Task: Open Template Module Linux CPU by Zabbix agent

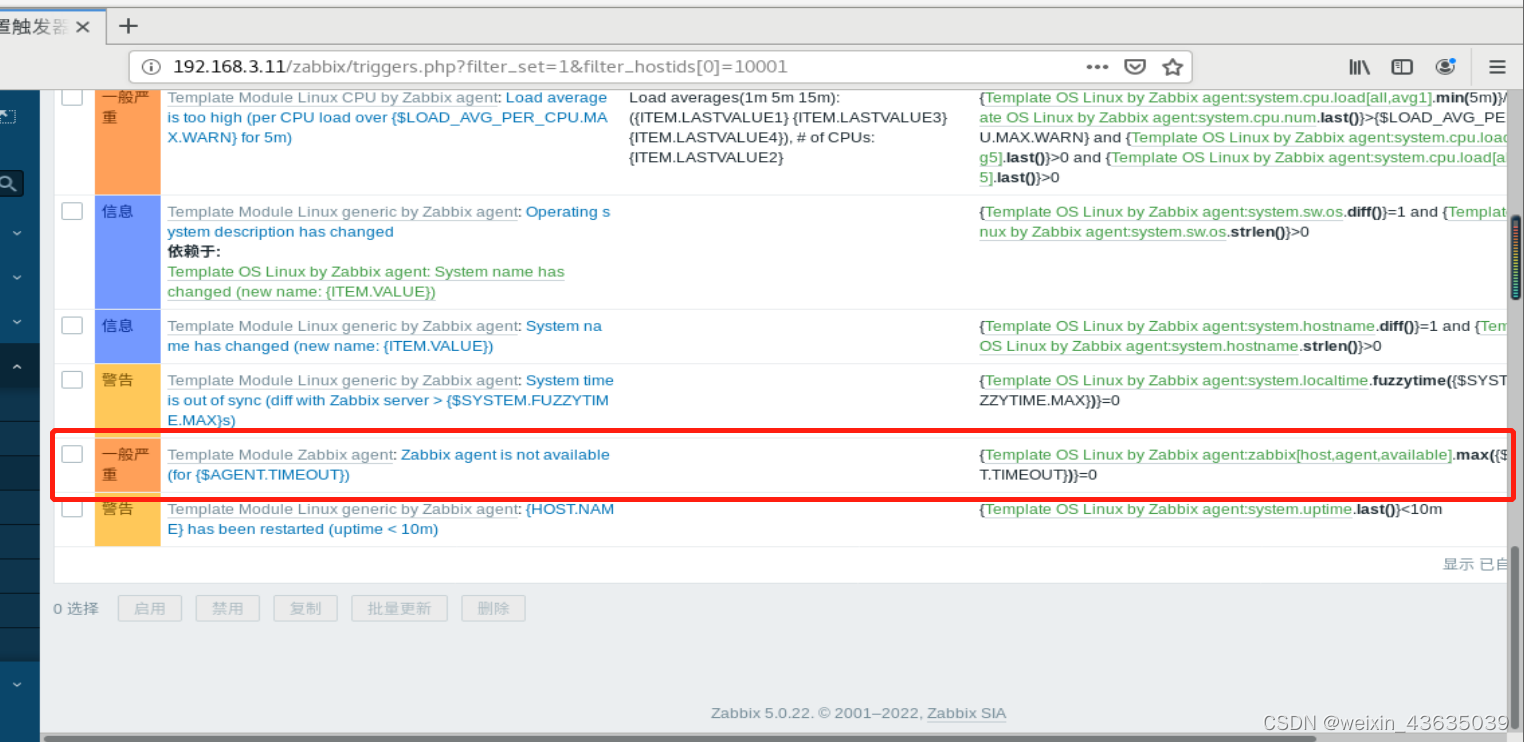Action: coord(332,97)
